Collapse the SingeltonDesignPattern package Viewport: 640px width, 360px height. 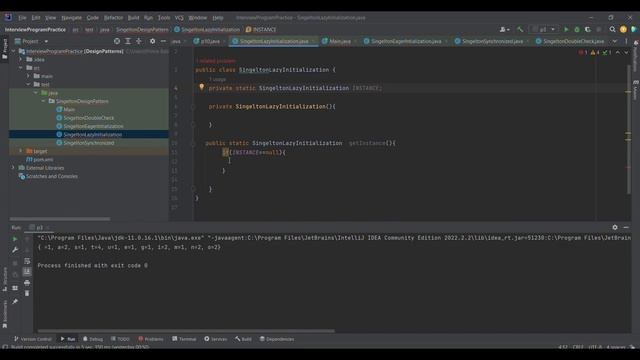click(x=43, y=101)
